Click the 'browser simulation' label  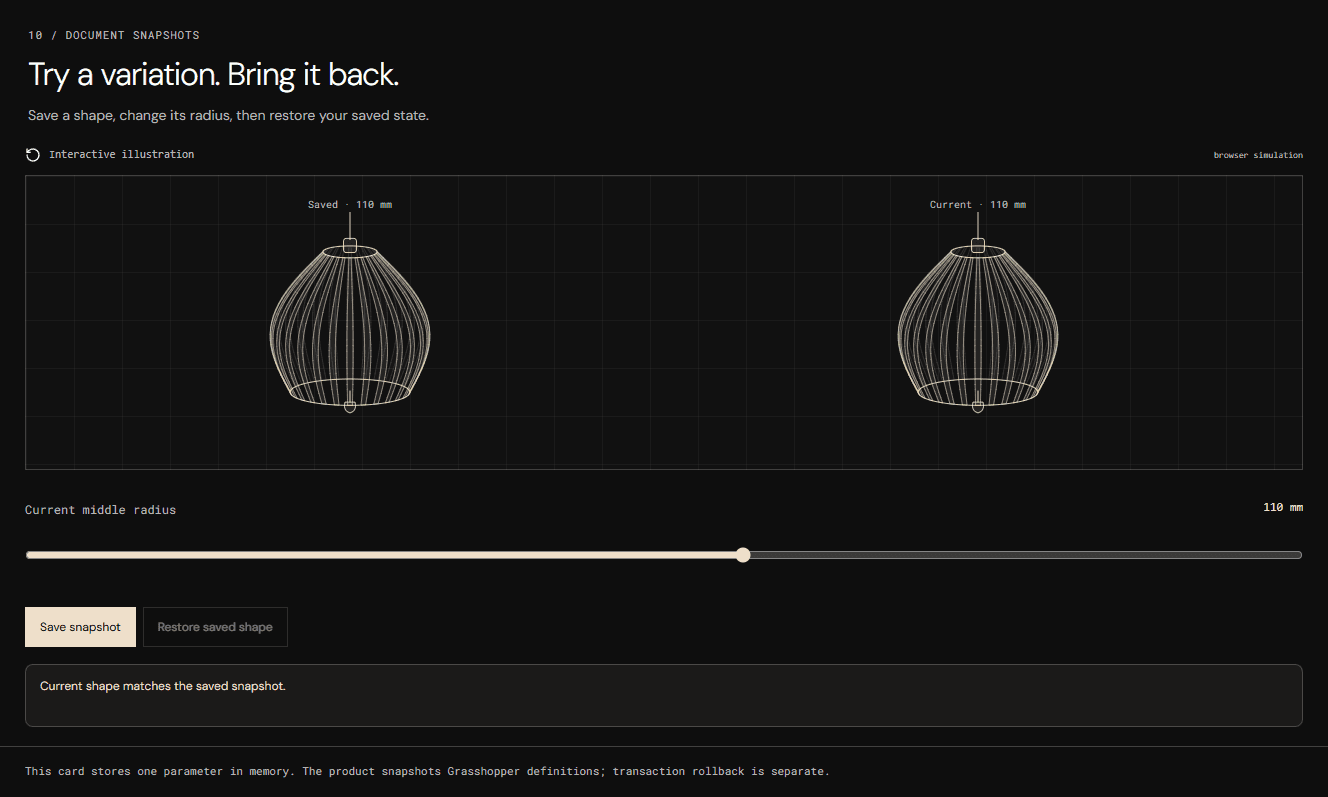(x=1258, y=155)
